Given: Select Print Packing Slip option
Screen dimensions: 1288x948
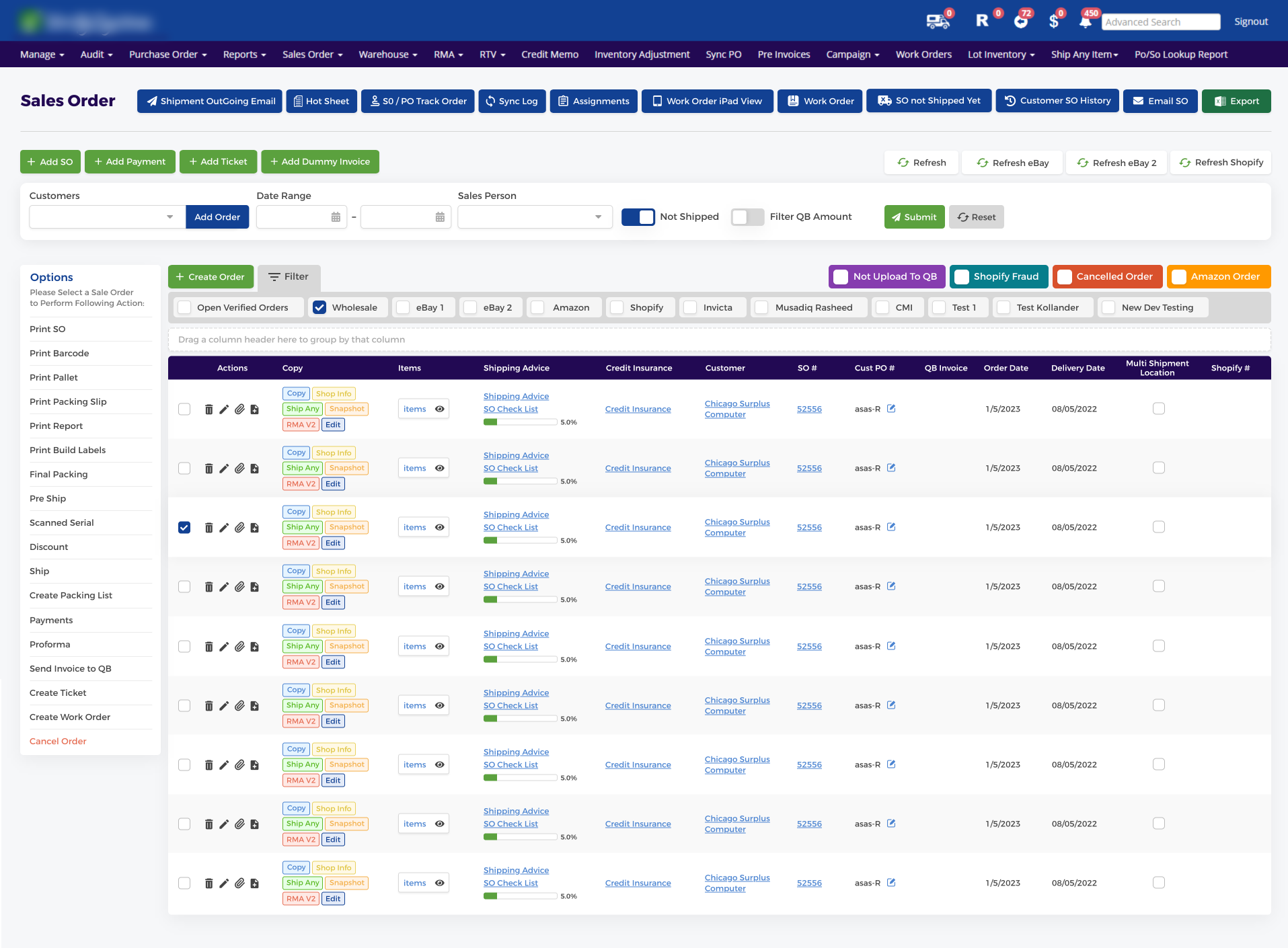Looking at the screenshot, I should point(68,401).
